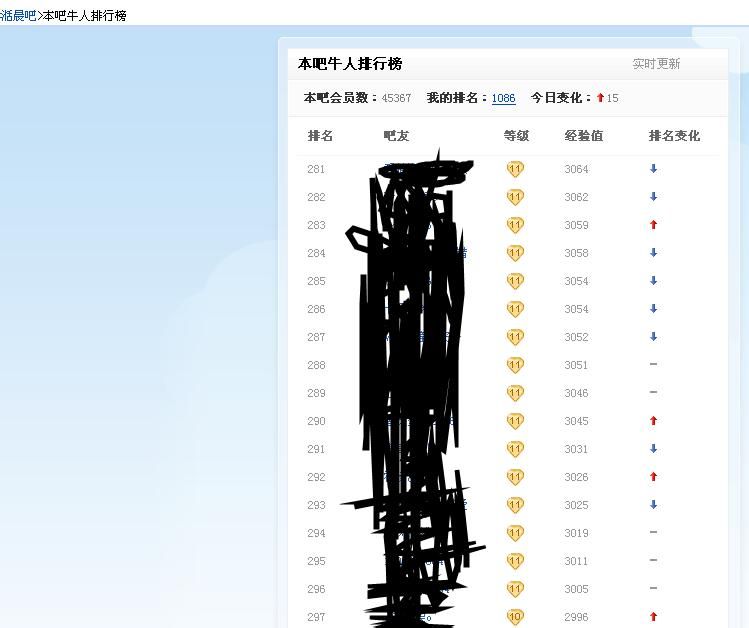Click level 11 badge in rank 296 row
The image size is (749, 628).
pos(515,589)
